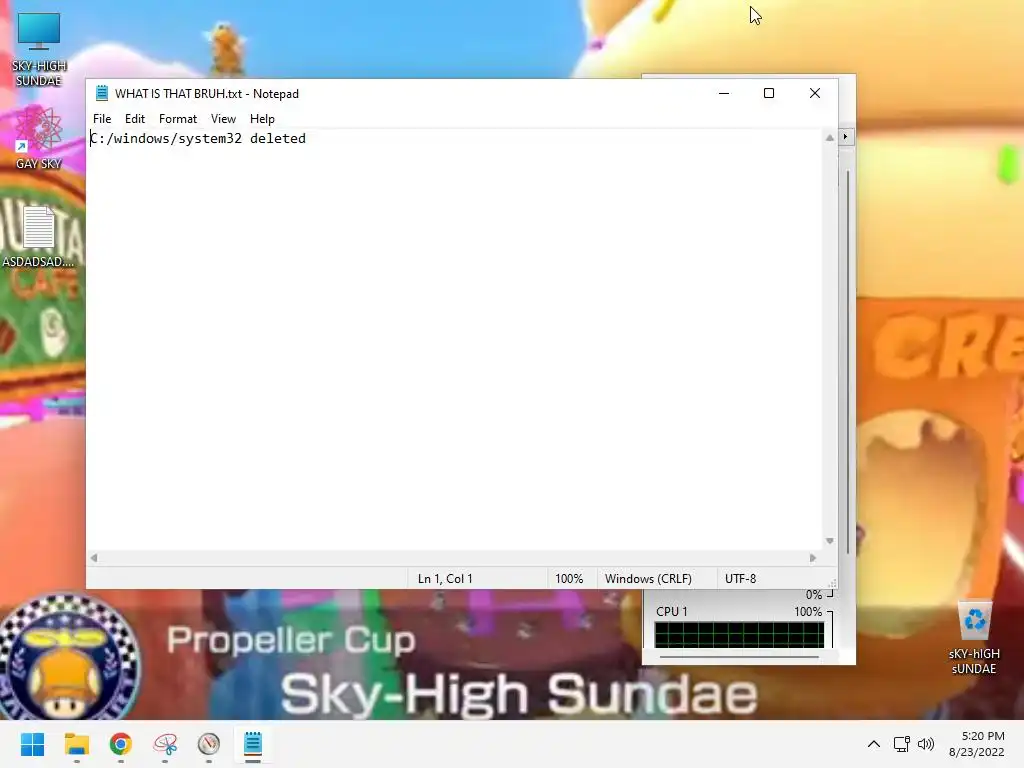Image resolution: width=1024 pixels, height=768 pixels.
Task: Open the Help menu in Notepad
Action: tap(262, 119)
